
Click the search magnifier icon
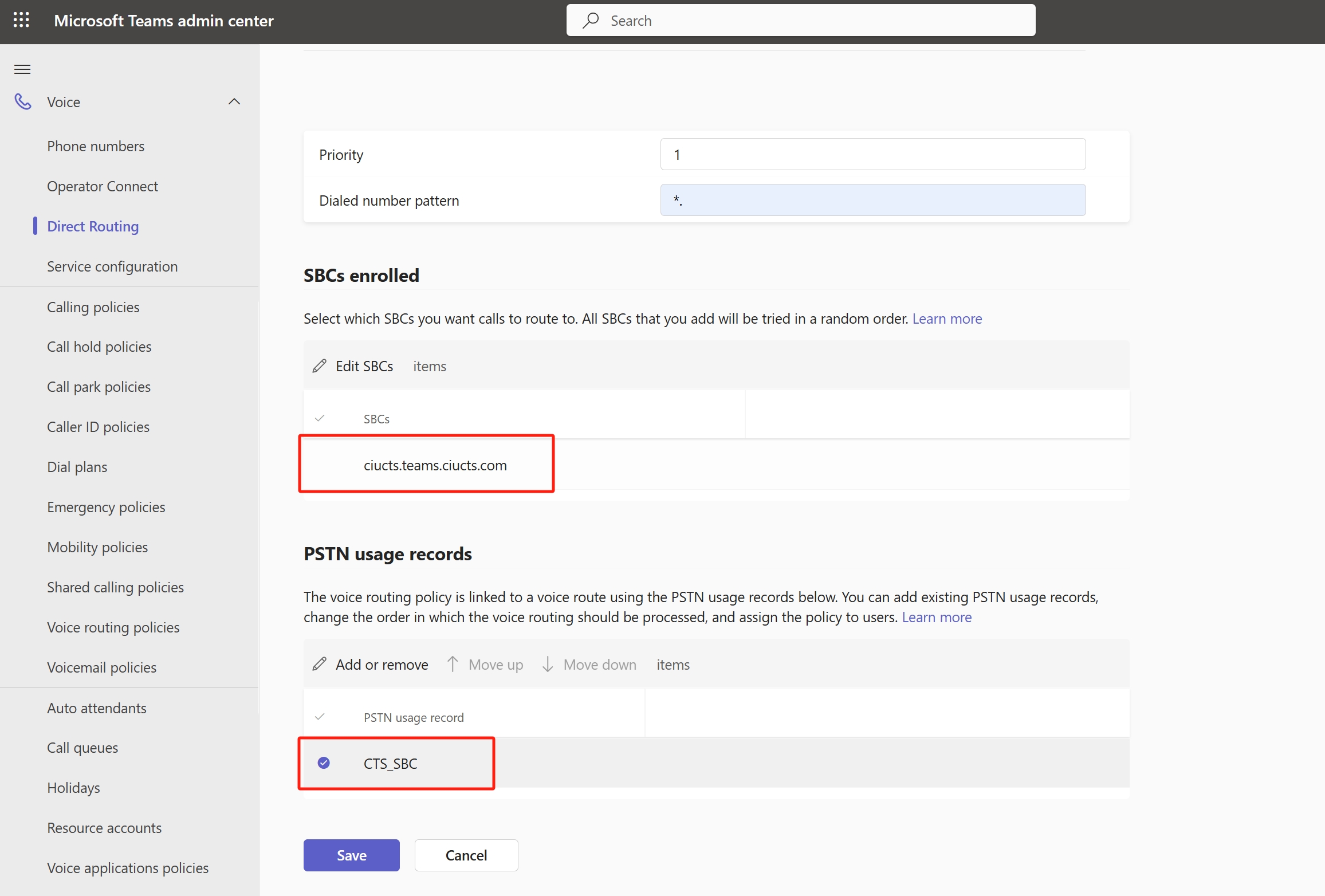click(591, 21)
